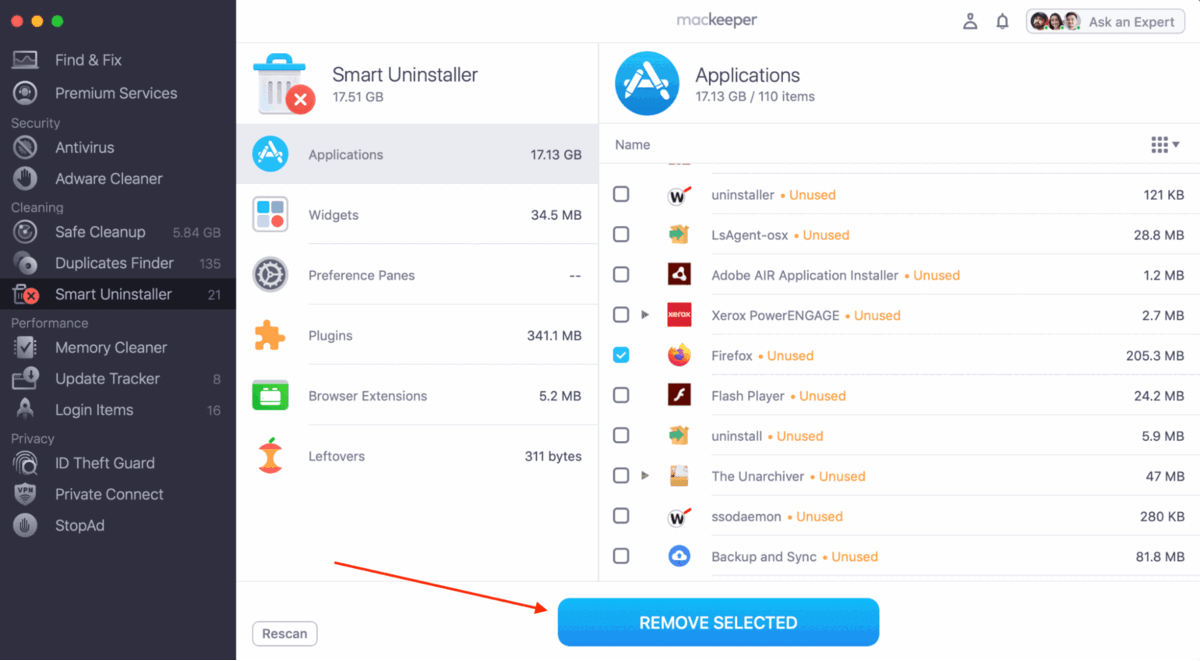Screen dimensions: 1200x661
Task: Open the notifications bell icon
Action: point(1002,21)
